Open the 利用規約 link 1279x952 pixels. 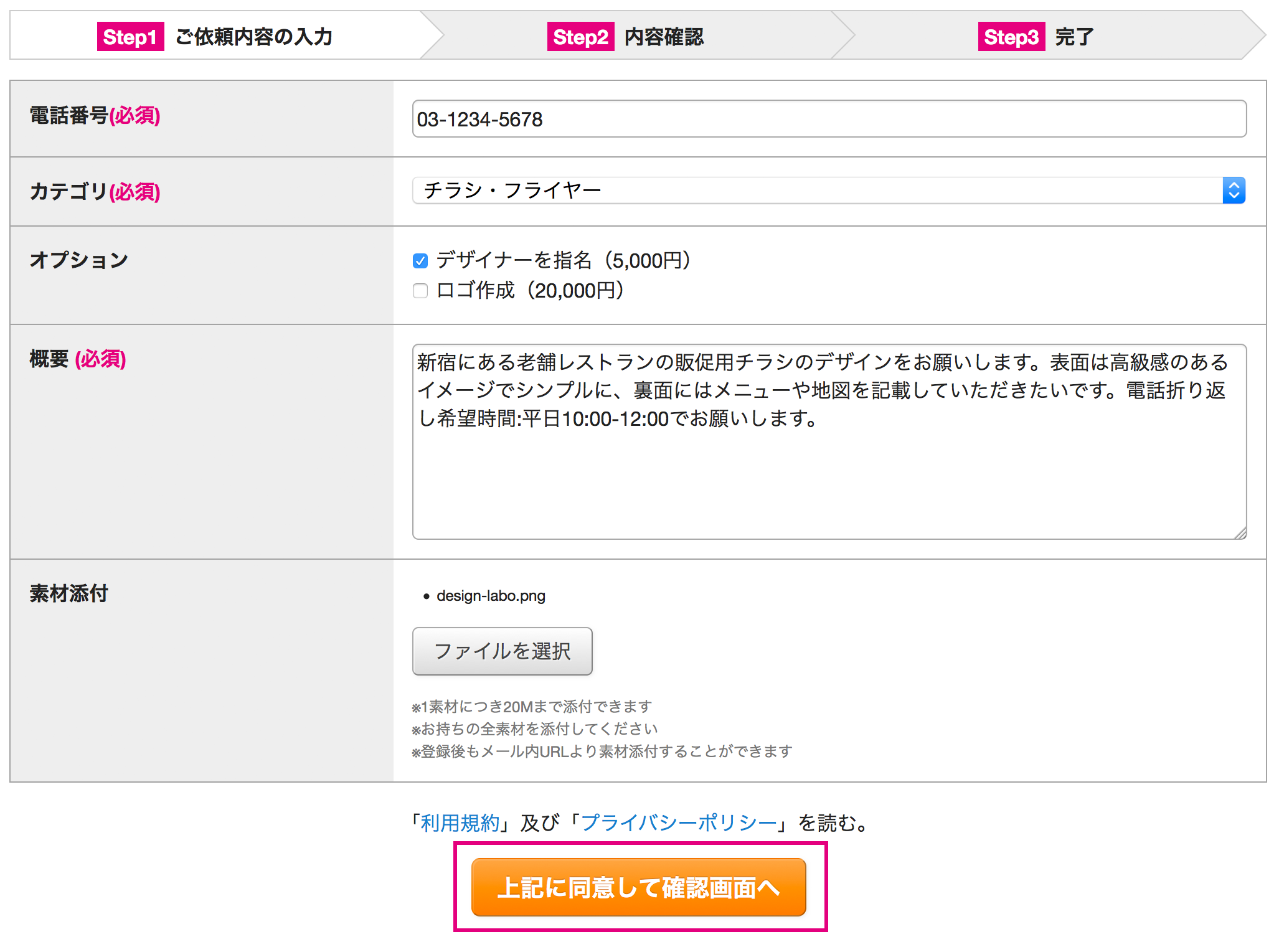(x=460, y=823)
